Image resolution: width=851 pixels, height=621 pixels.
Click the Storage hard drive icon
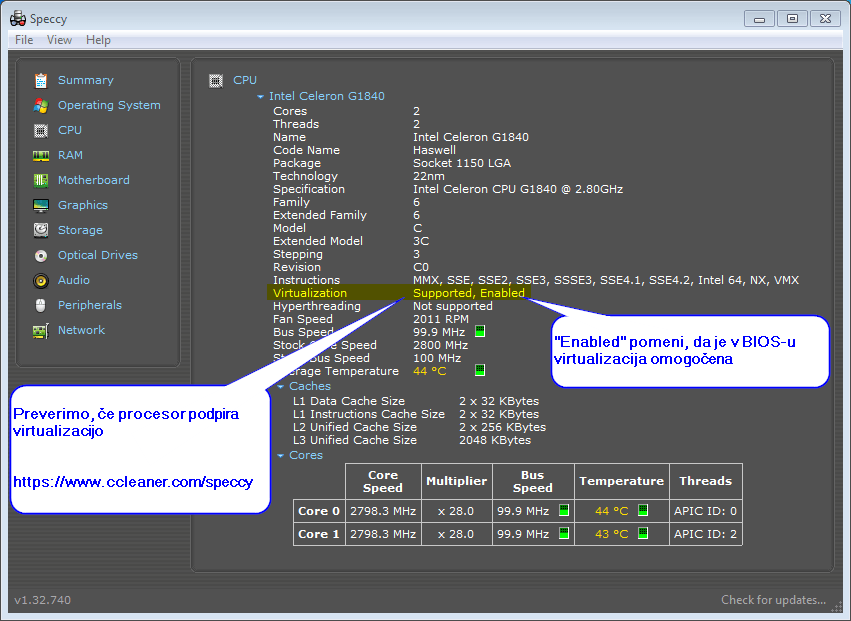[x=41, y=230]
